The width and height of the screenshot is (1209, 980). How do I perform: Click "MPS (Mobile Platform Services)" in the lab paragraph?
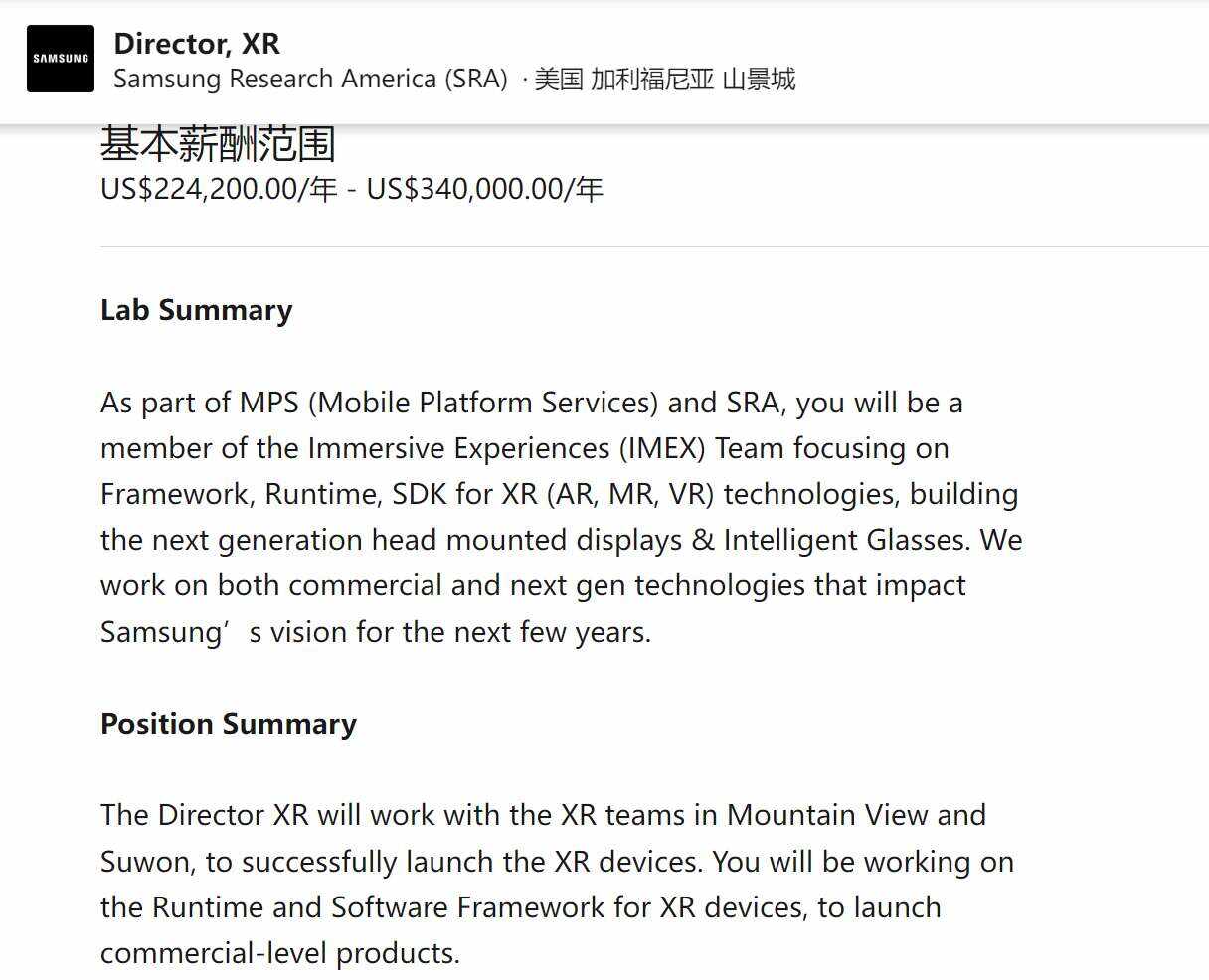(449, 403)
